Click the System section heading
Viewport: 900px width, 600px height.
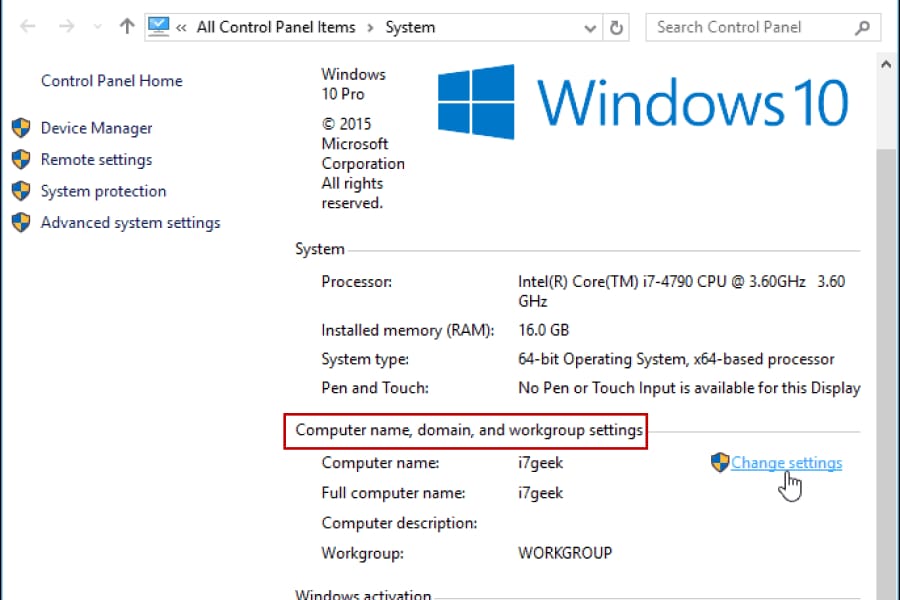[x=320, y=249]
